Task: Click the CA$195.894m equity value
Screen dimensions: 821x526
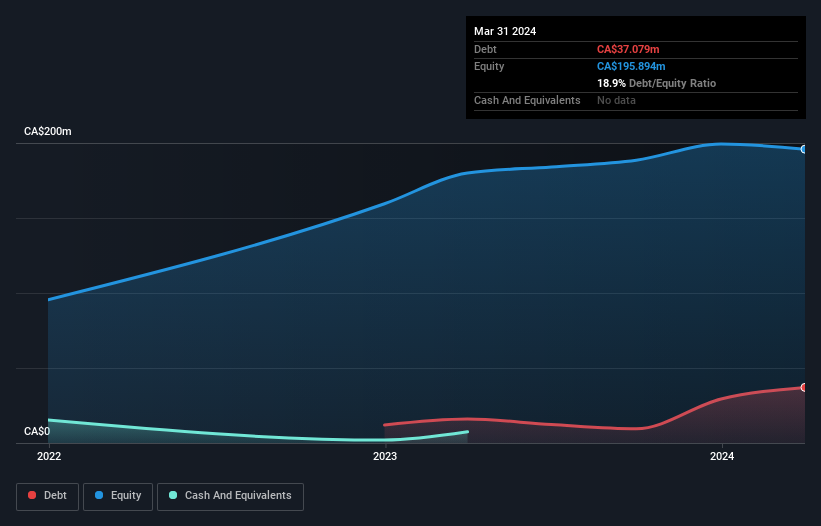Action: click(x=631, y=66)
